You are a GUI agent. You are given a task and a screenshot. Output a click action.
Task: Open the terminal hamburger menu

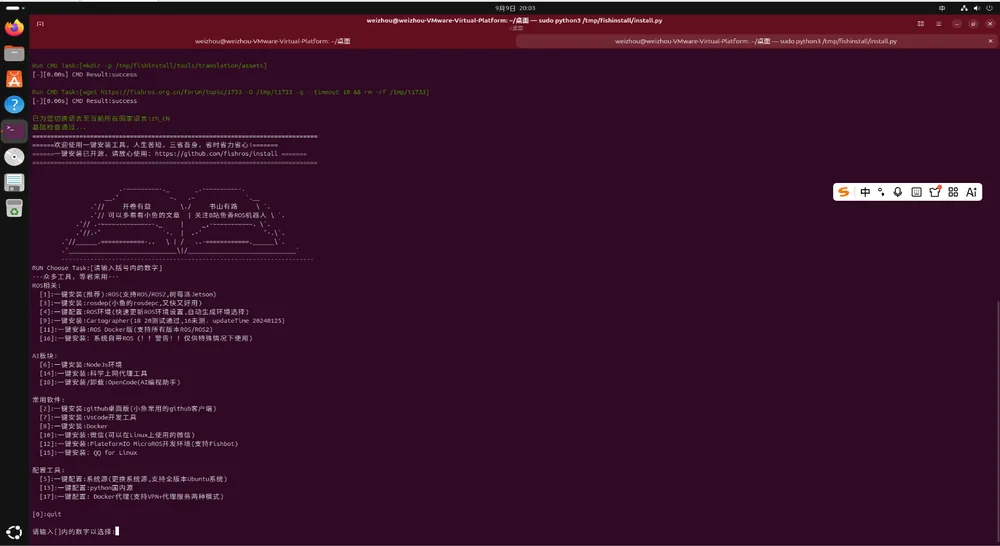[939, 24]
